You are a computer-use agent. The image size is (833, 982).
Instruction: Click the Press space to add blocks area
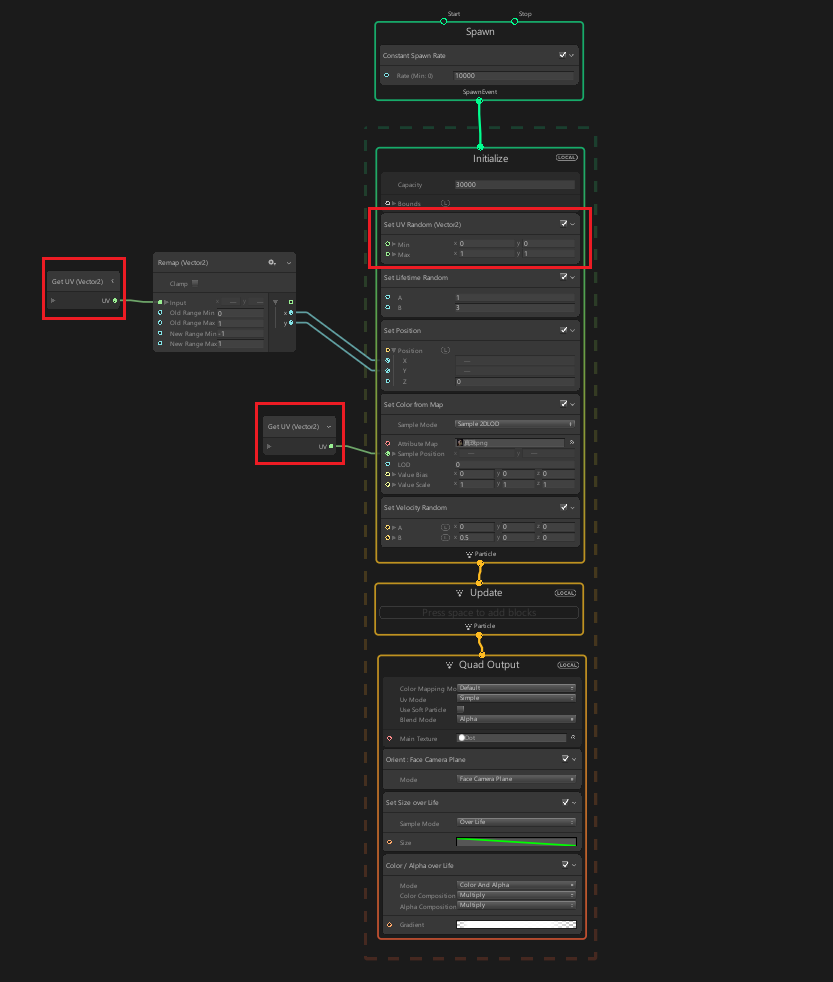[x=479, y=612]
